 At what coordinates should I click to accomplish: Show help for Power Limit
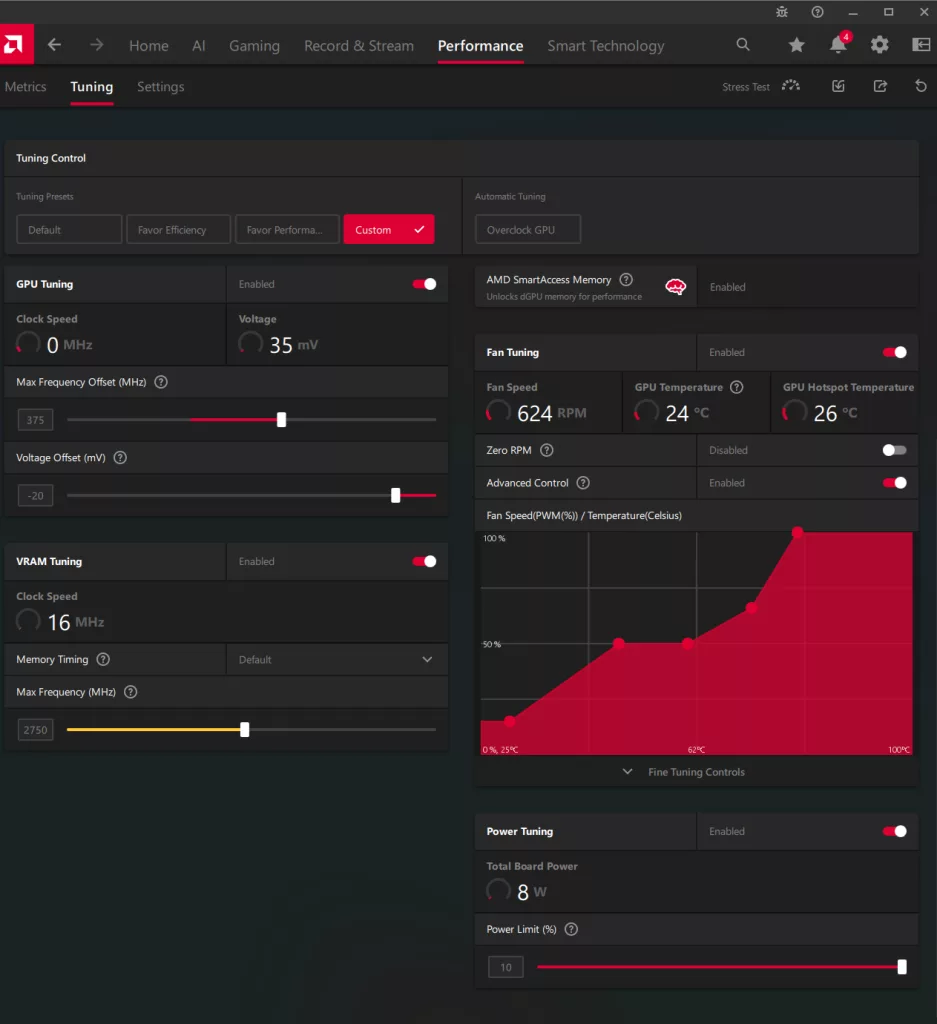click(571, 929)
